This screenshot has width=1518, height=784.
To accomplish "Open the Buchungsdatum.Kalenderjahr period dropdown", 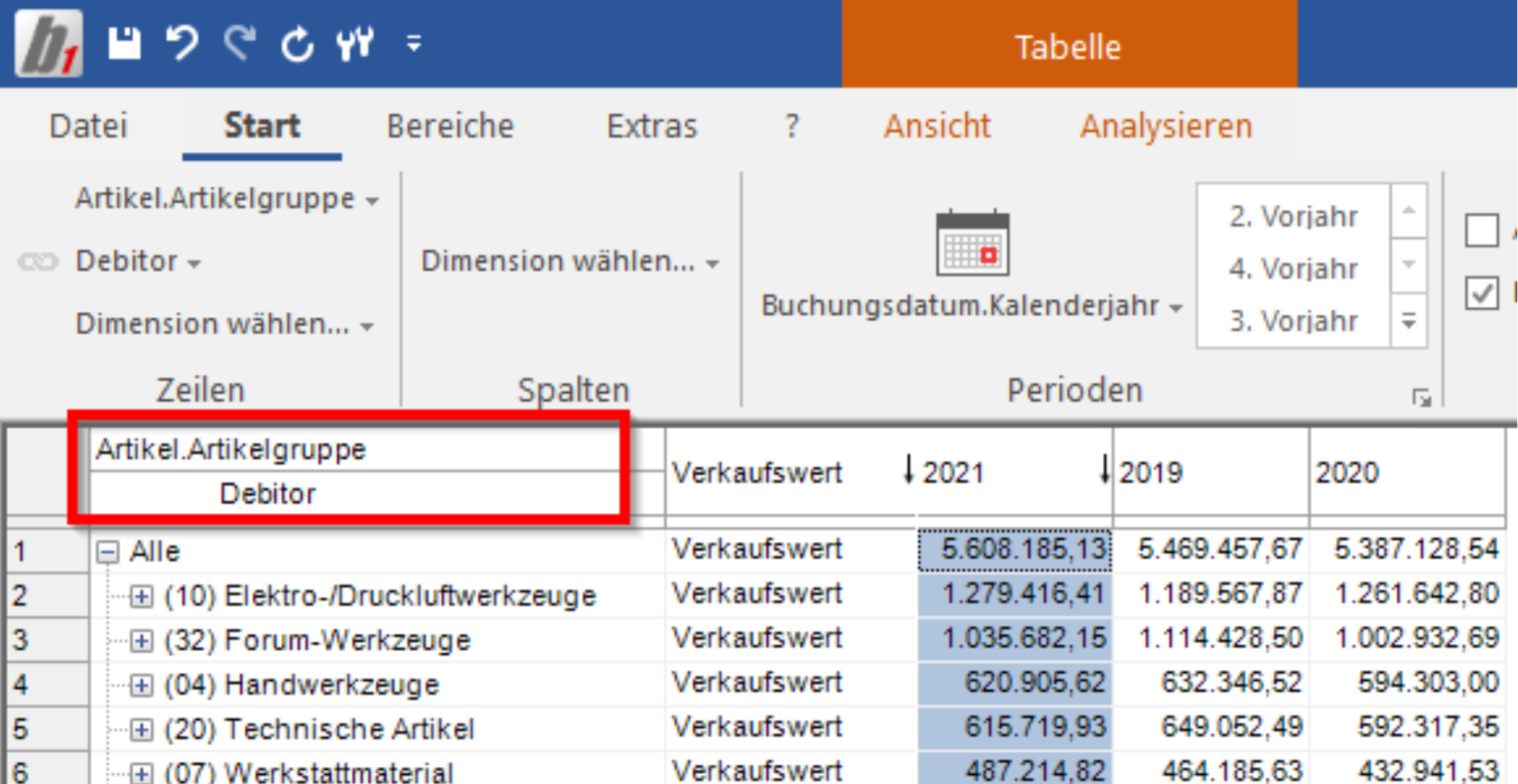I will pyautogui.click(x=972, y=305).
